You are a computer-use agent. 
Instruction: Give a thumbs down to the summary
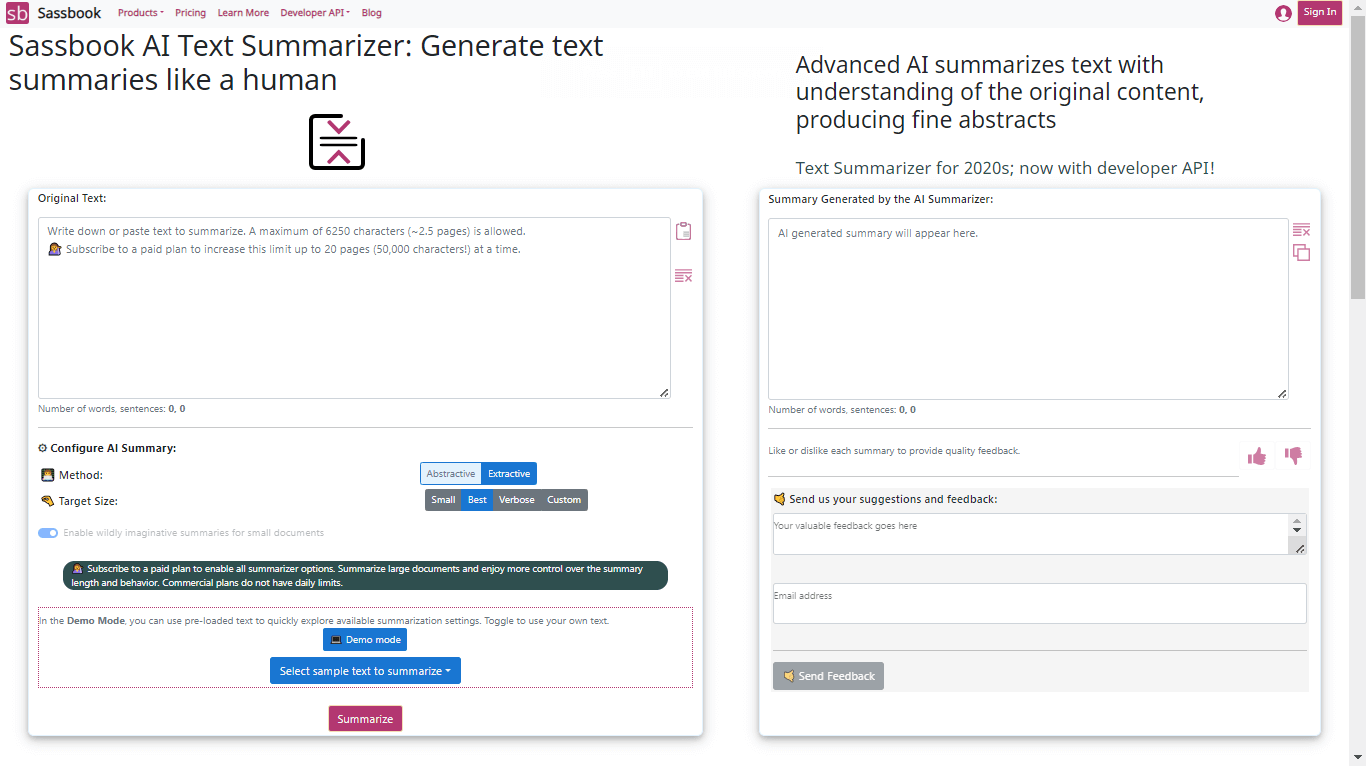click(1293, 457)
